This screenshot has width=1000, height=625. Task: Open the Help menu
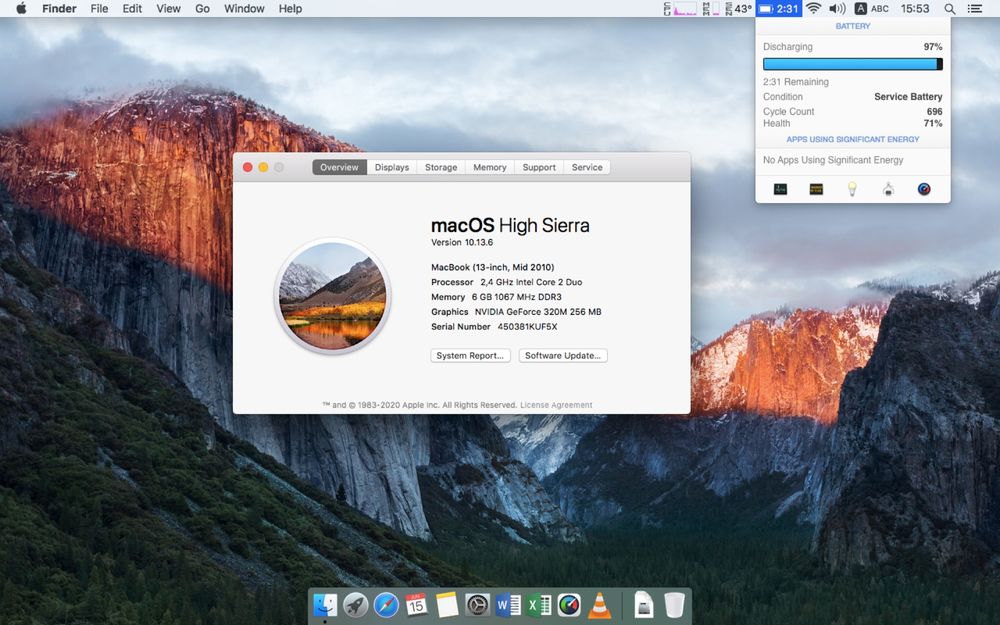click(x=290, y=8)
